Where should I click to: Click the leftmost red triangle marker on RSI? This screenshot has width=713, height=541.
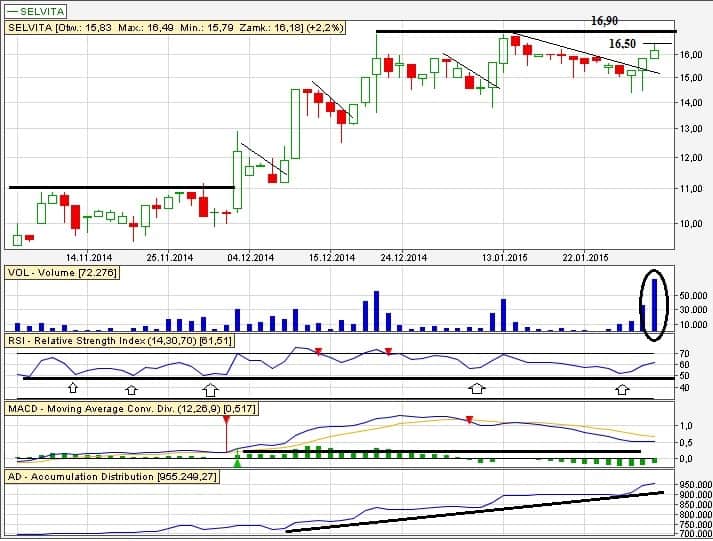pos(318,351)
